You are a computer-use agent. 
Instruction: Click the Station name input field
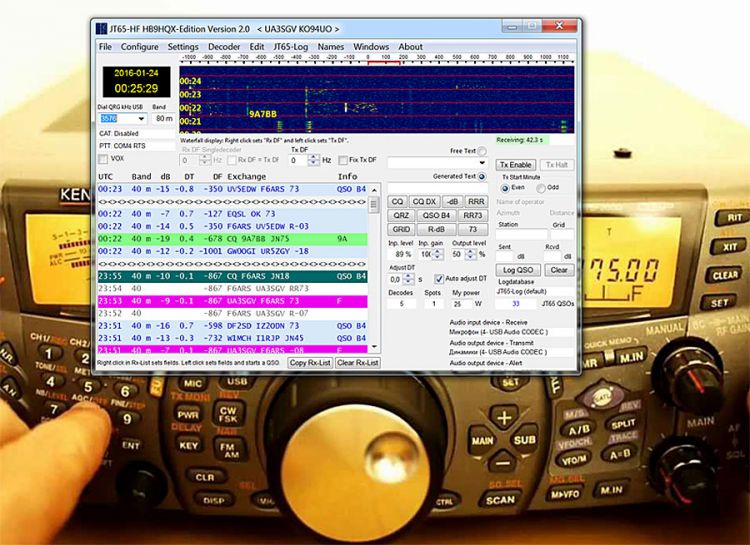521,234
